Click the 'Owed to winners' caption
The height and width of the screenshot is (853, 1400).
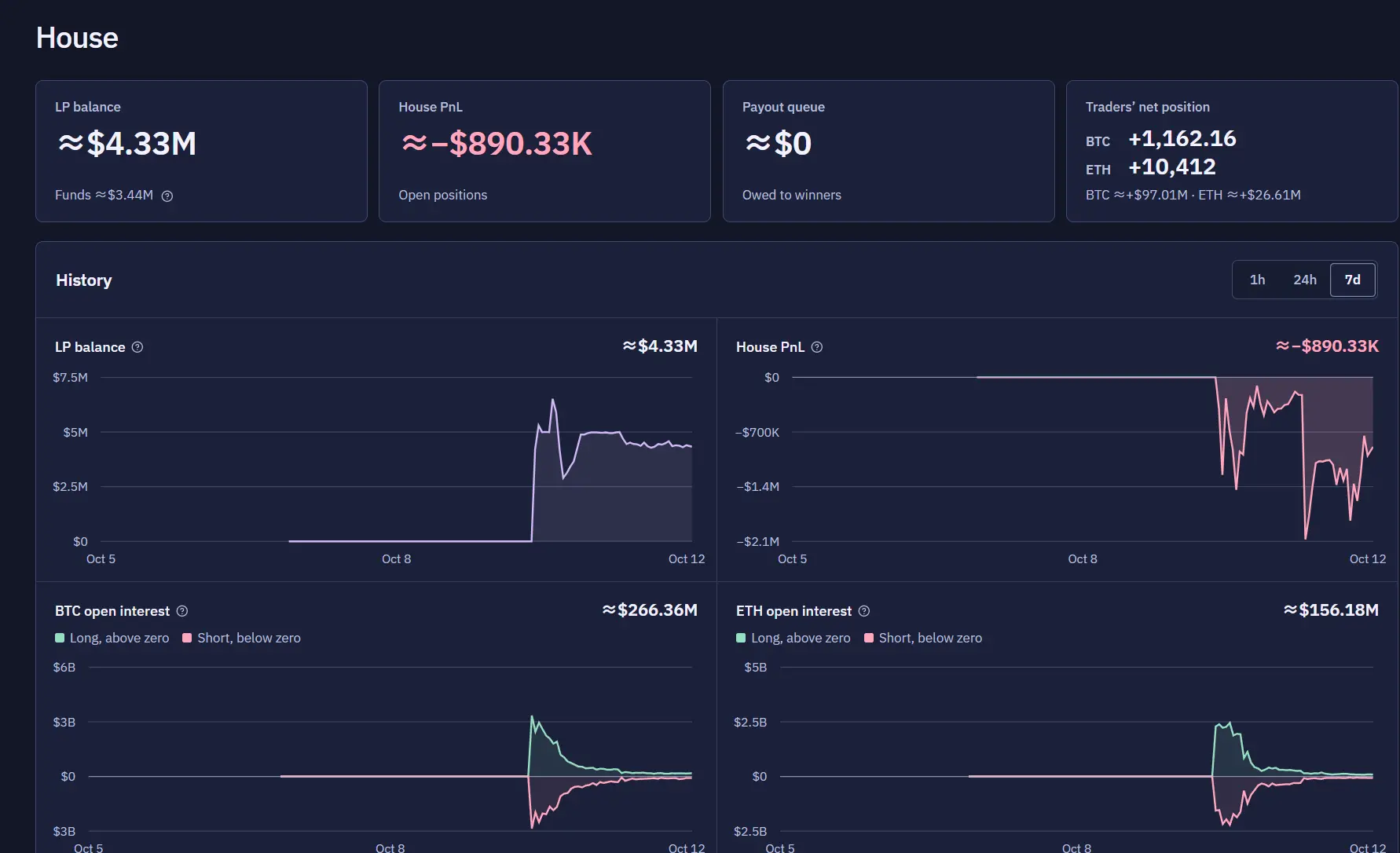click(x=792, y=195)
